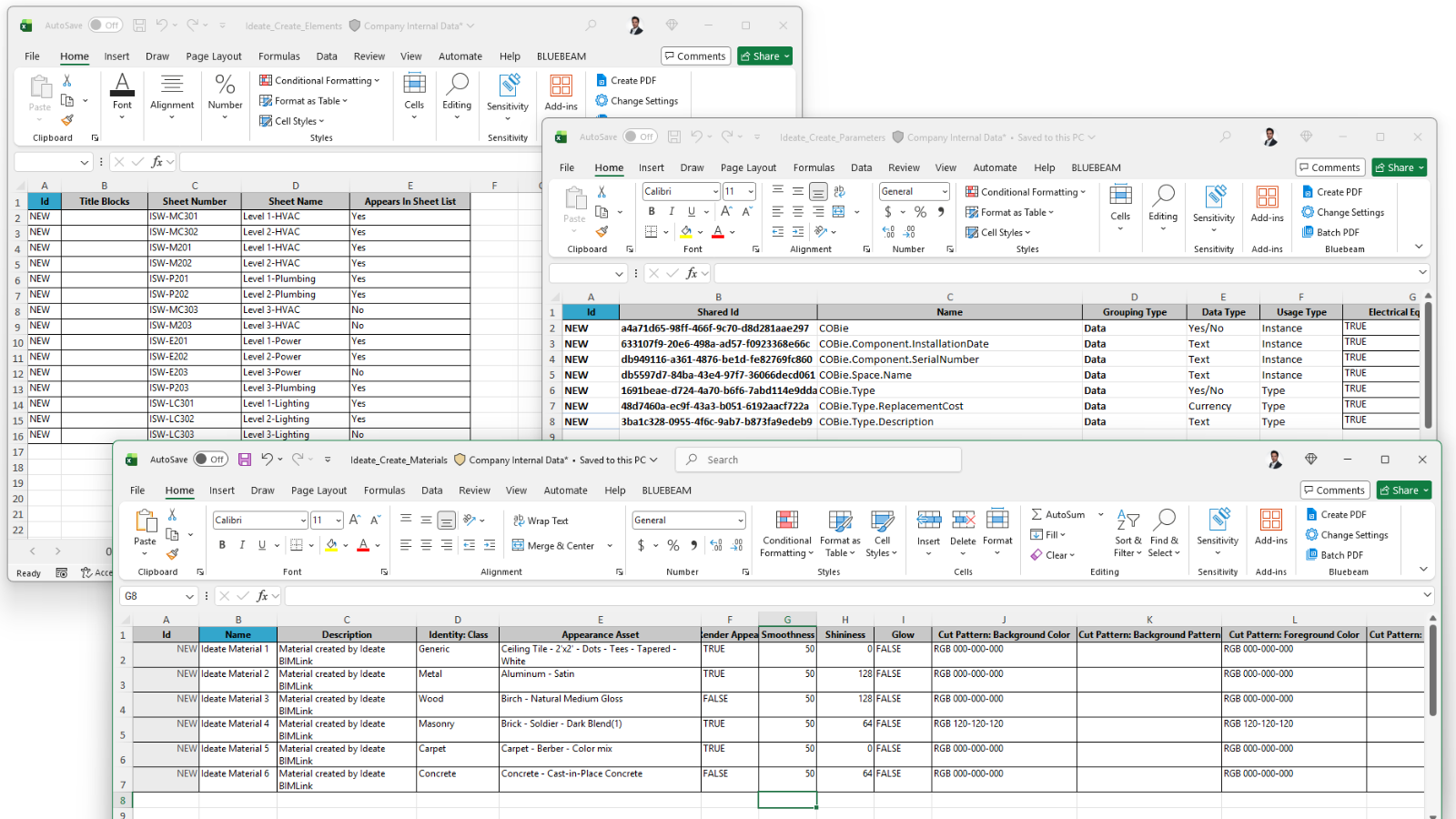The width and height of the screenshot is (1456, 819).
Task: Open Sort & Filter options
Action: coord(1127,532)
